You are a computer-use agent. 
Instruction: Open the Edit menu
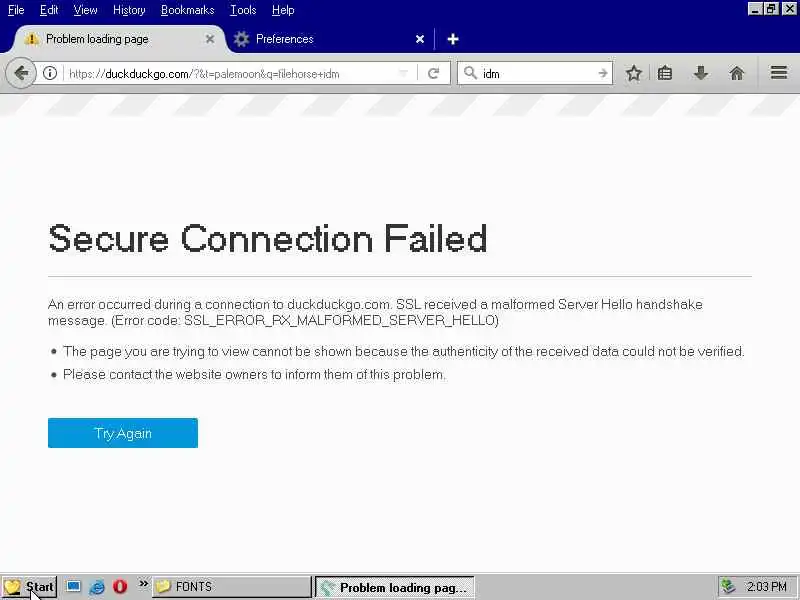pyautogui.click(x=49, y=10)
